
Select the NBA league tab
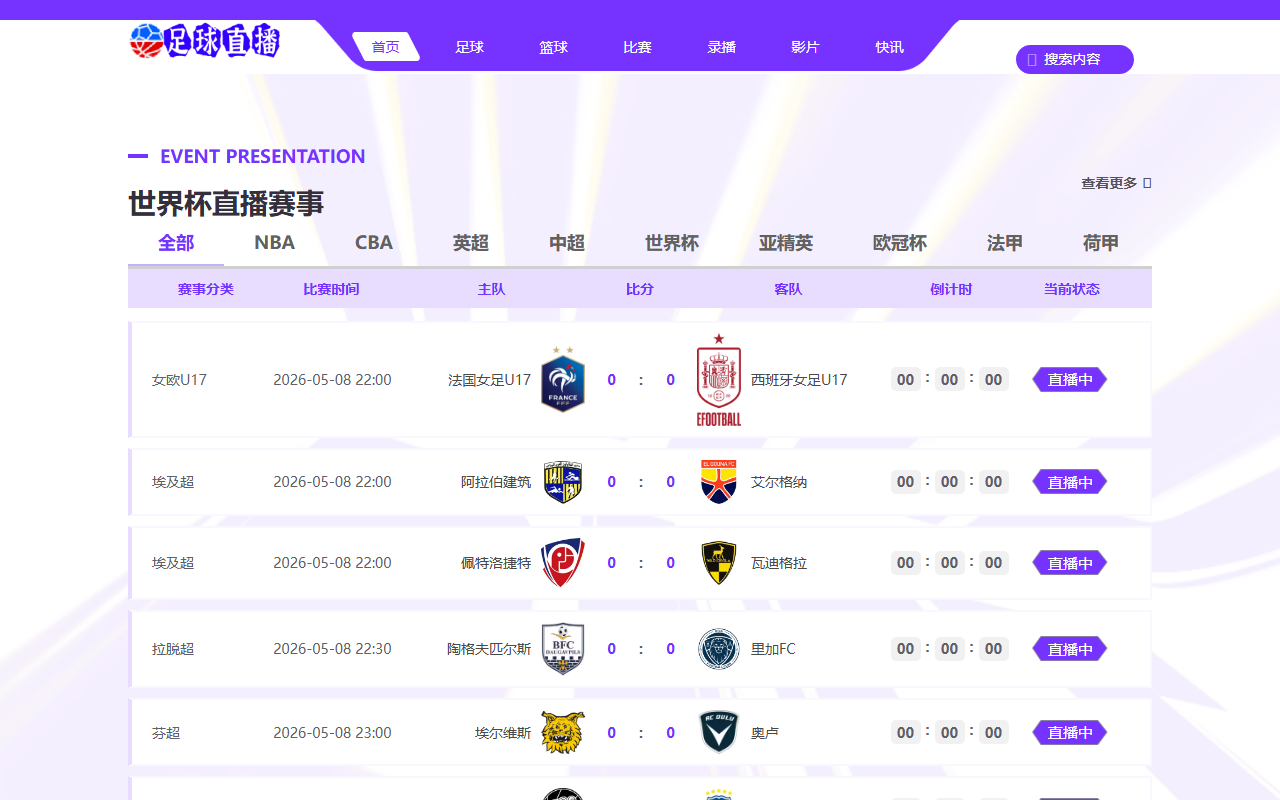tap(275, 243)
